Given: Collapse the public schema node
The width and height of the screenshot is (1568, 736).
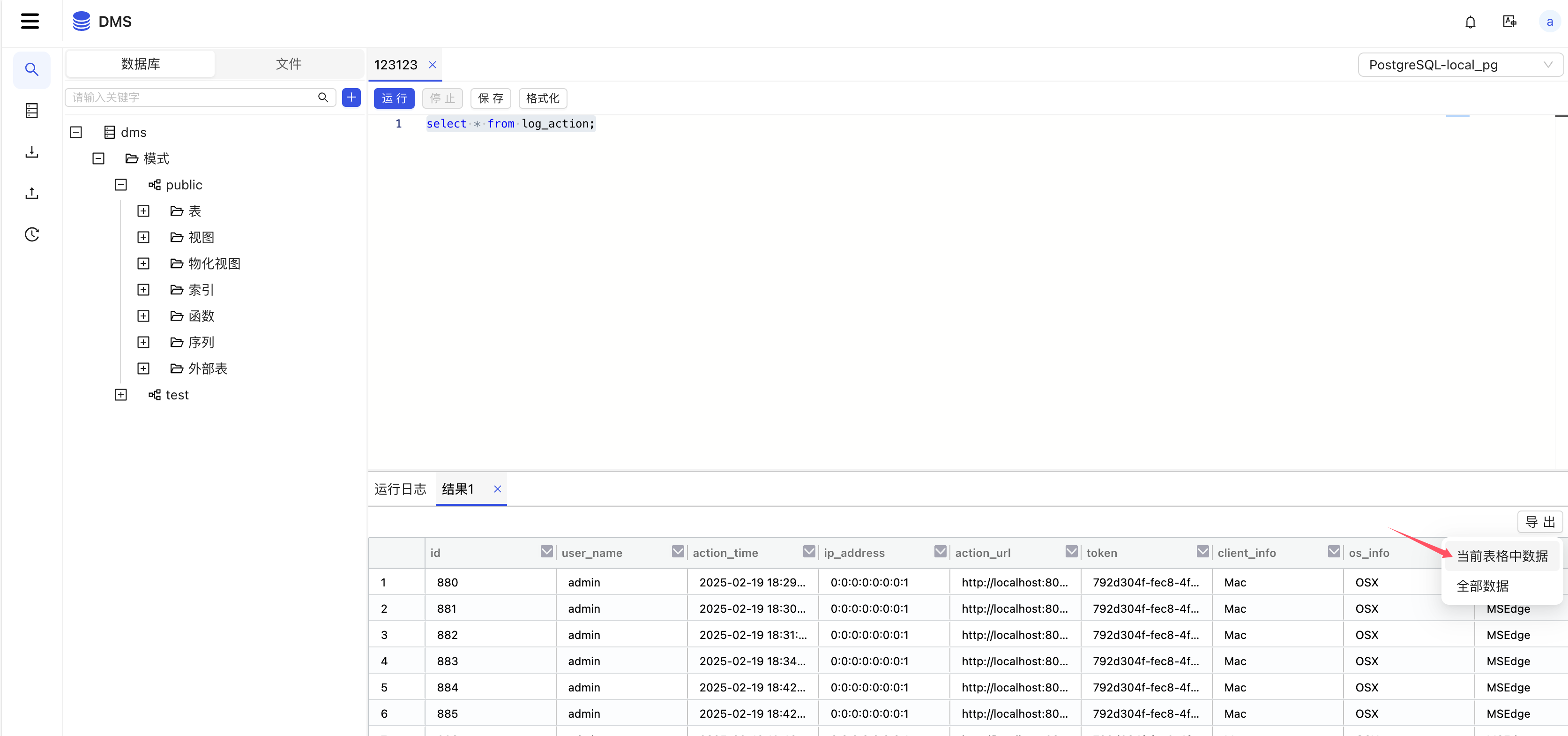Looking at the screenshot, I should [121, 184].
